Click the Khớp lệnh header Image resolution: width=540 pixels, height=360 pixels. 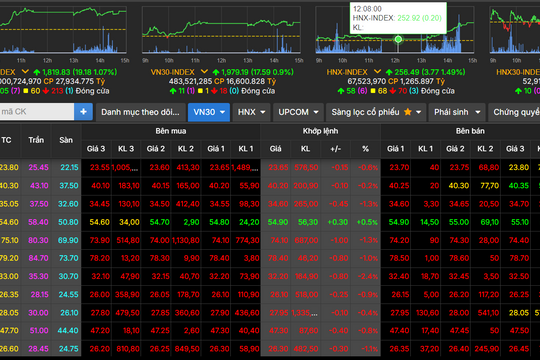point(320,131)
